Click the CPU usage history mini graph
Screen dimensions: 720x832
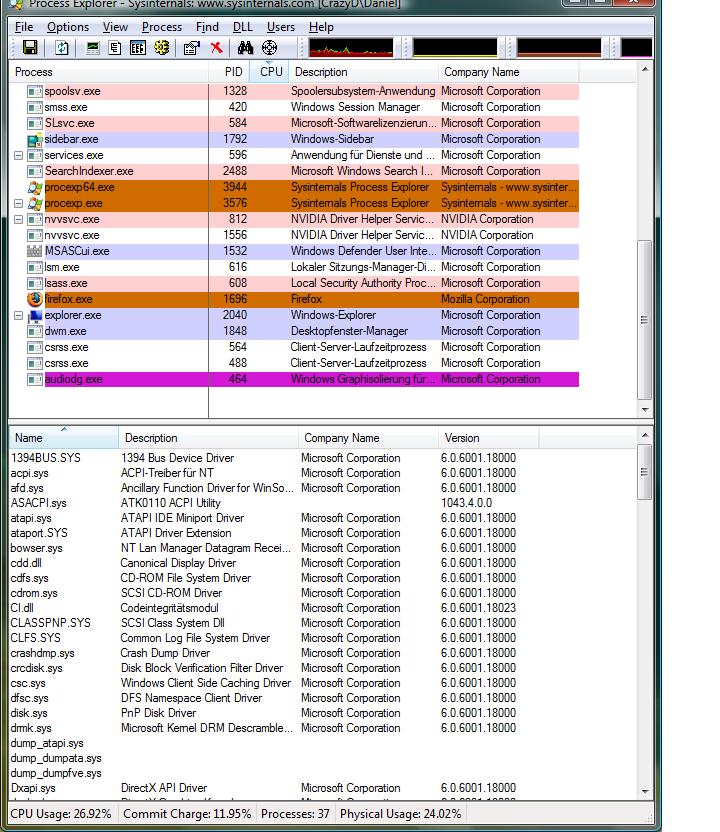click(x=351, y=47)
